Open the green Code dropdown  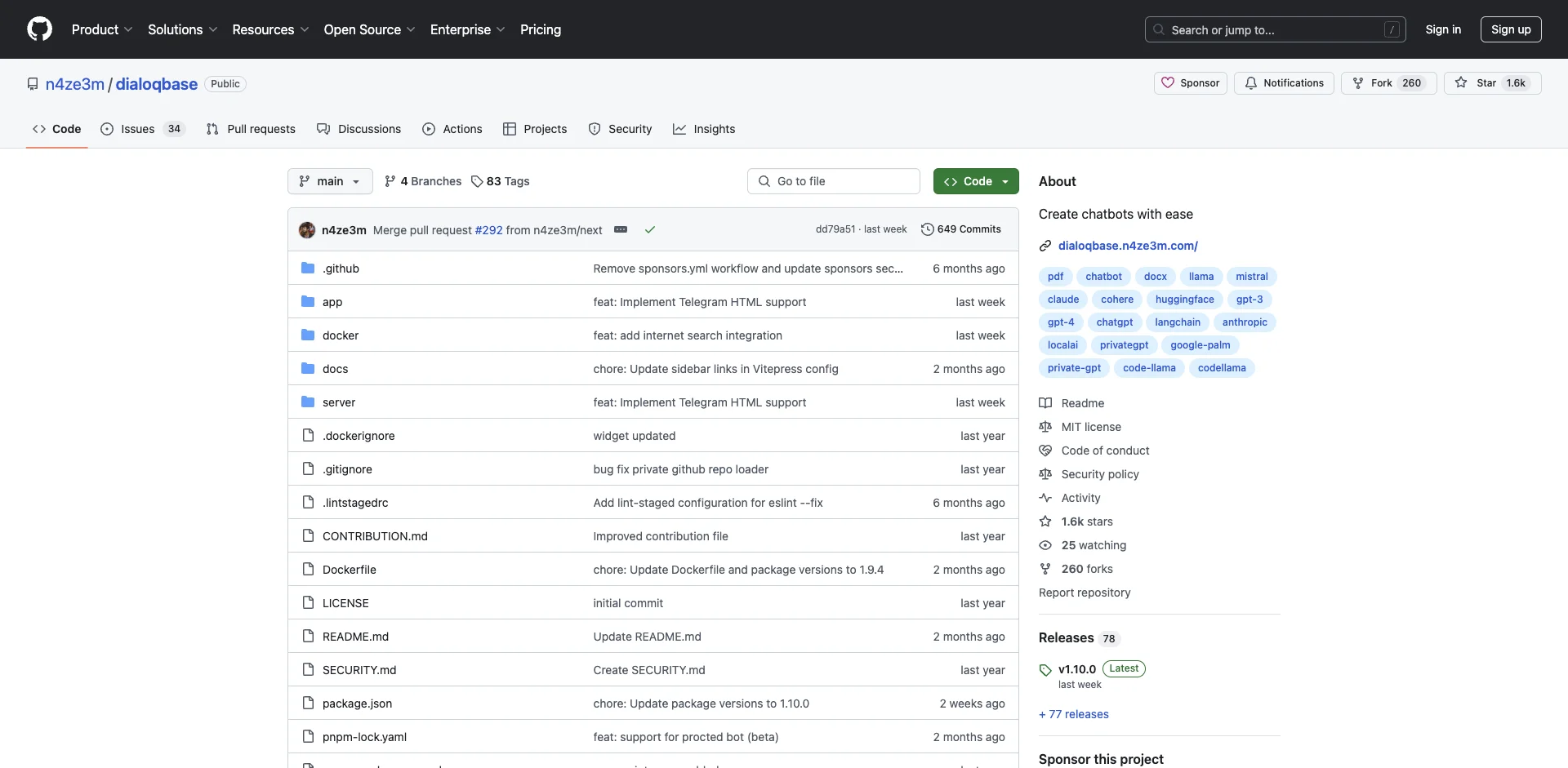(x=976, y=181)
